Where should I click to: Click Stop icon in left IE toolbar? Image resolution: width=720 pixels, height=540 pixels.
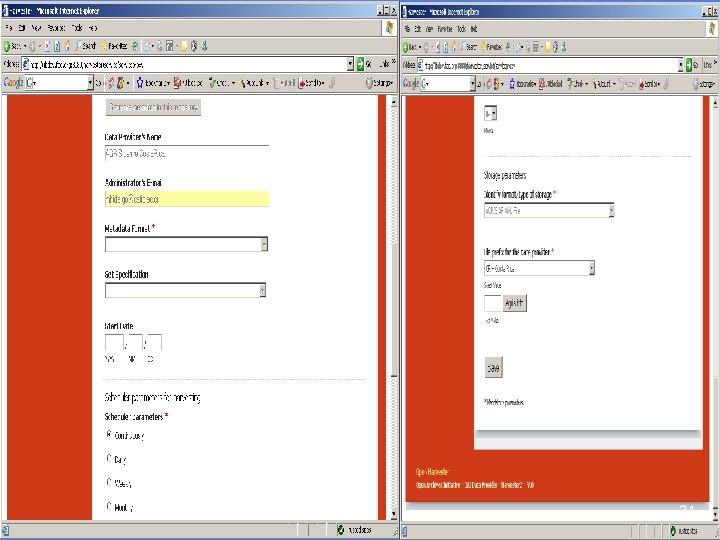(47, 46)
